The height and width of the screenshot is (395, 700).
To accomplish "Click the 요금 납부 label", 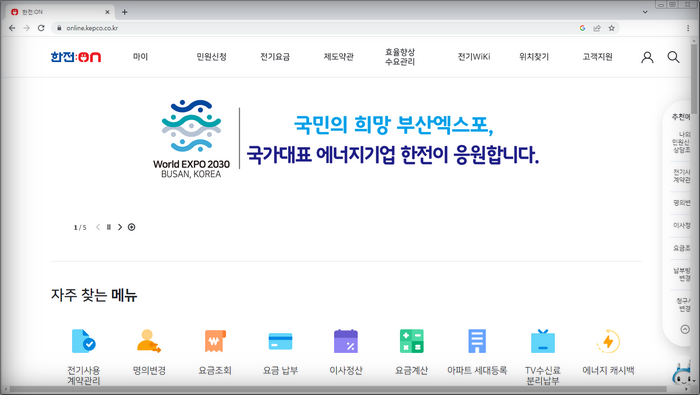I will (280, 370).
